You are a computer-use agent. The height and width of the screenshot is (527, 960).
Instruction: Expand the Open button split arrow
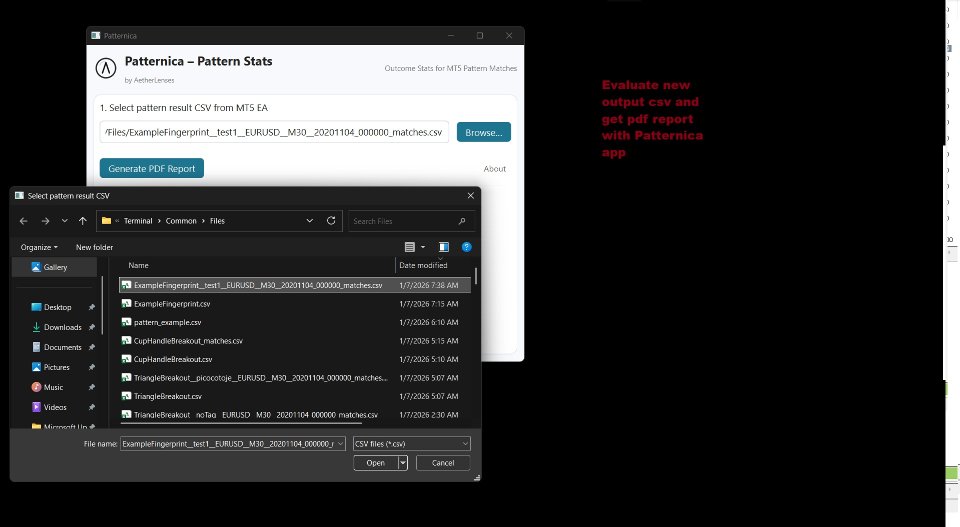tap(403, 463)
